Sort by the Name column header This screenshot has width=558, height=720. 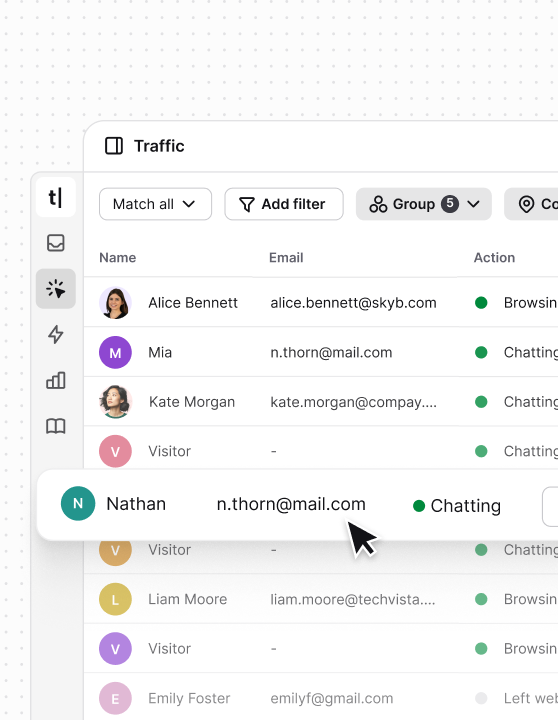coord(118,258)
